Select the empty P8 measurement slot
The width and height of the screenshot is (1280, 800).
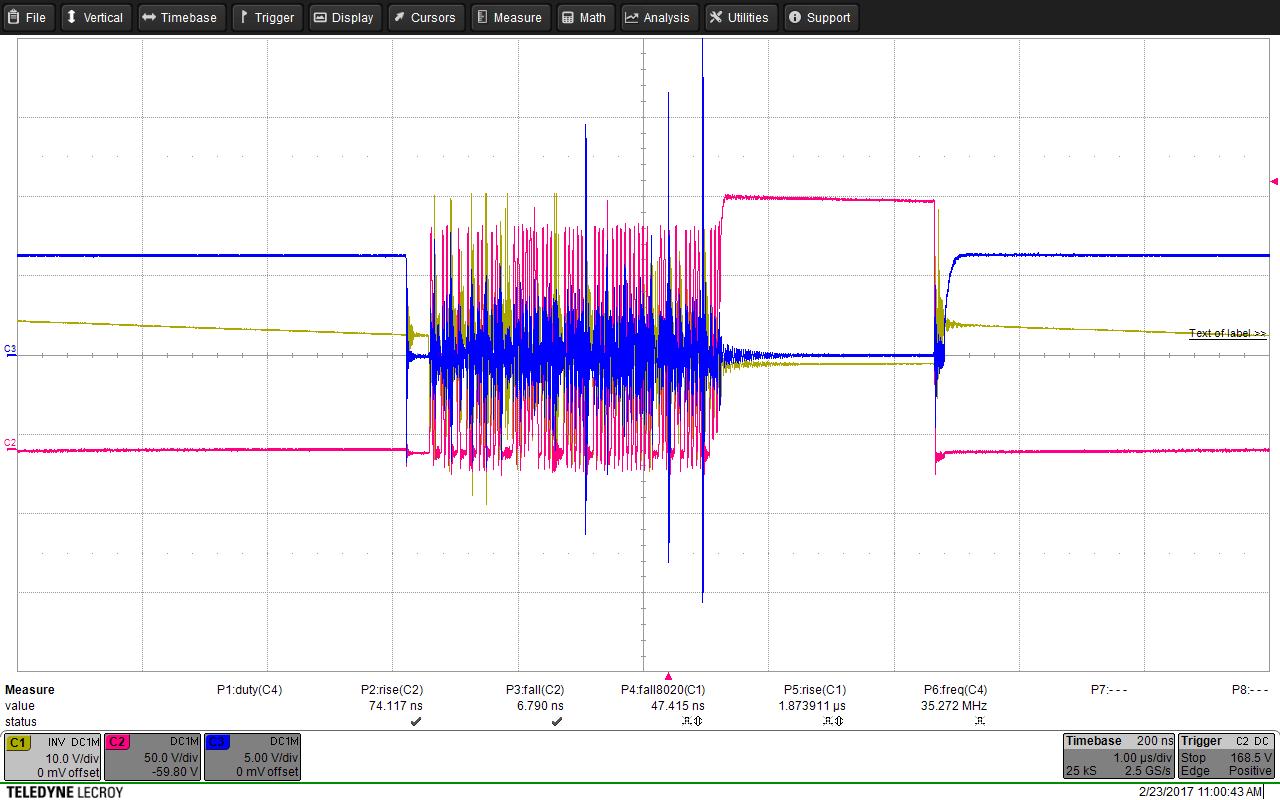pyautogui.click(x=1250, y=690)
